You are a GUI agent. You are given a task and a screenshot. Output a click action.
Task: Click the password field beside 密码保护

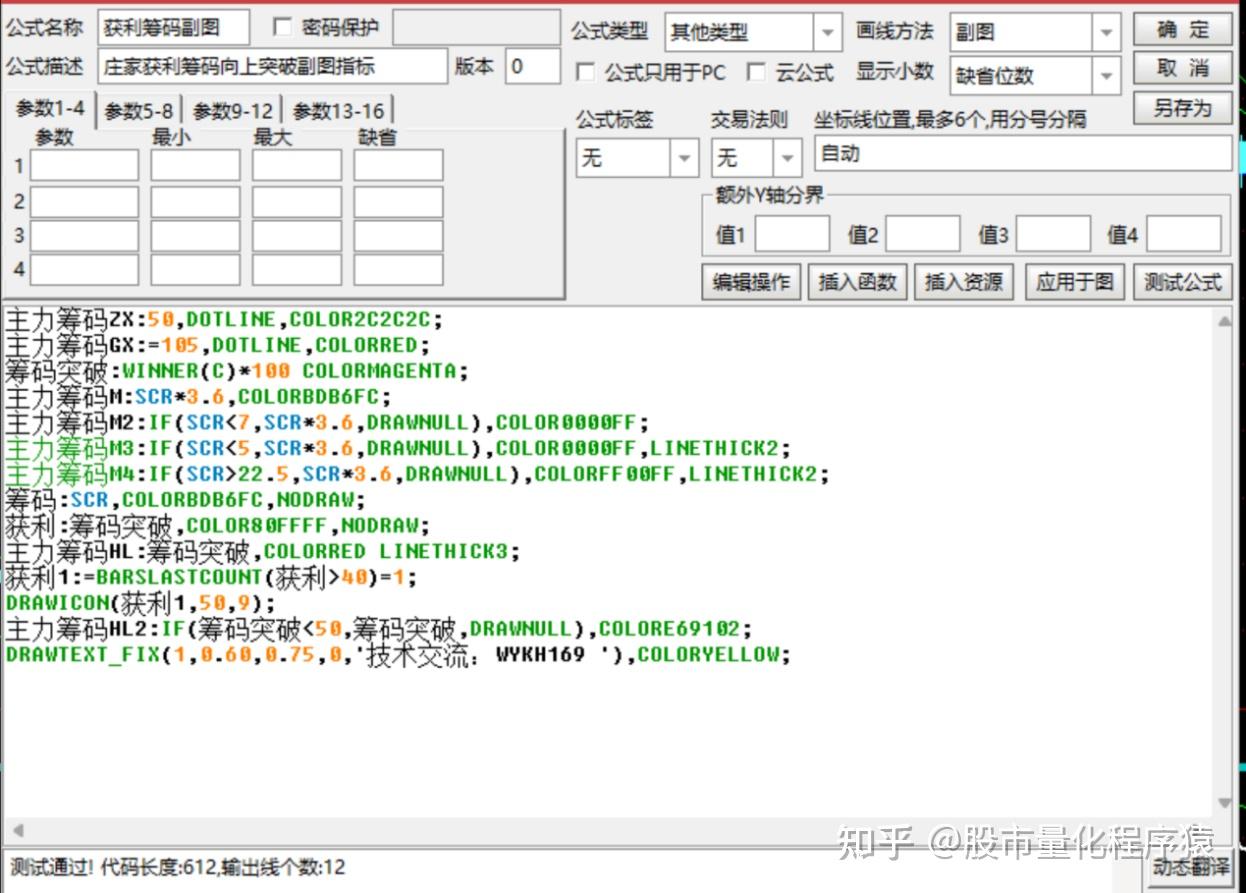(476, 29)
